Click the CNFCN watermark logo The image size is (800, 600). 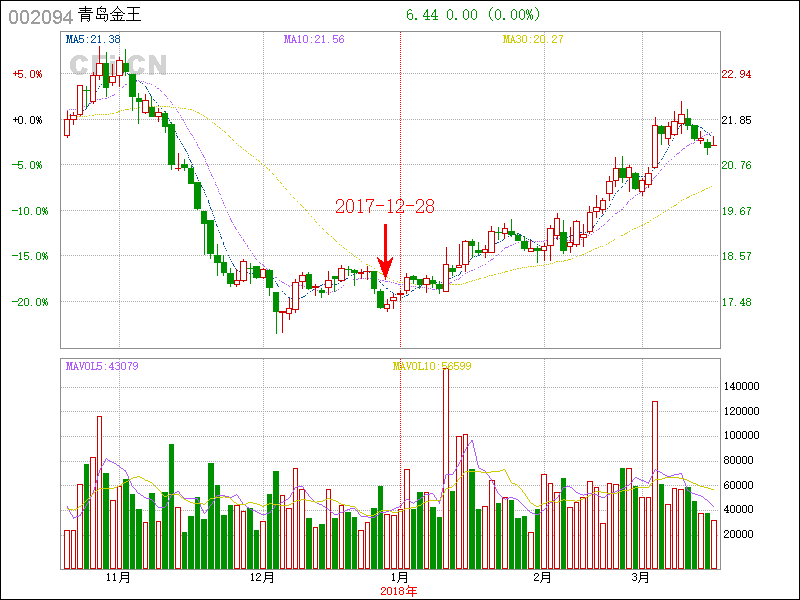[117, 65]
